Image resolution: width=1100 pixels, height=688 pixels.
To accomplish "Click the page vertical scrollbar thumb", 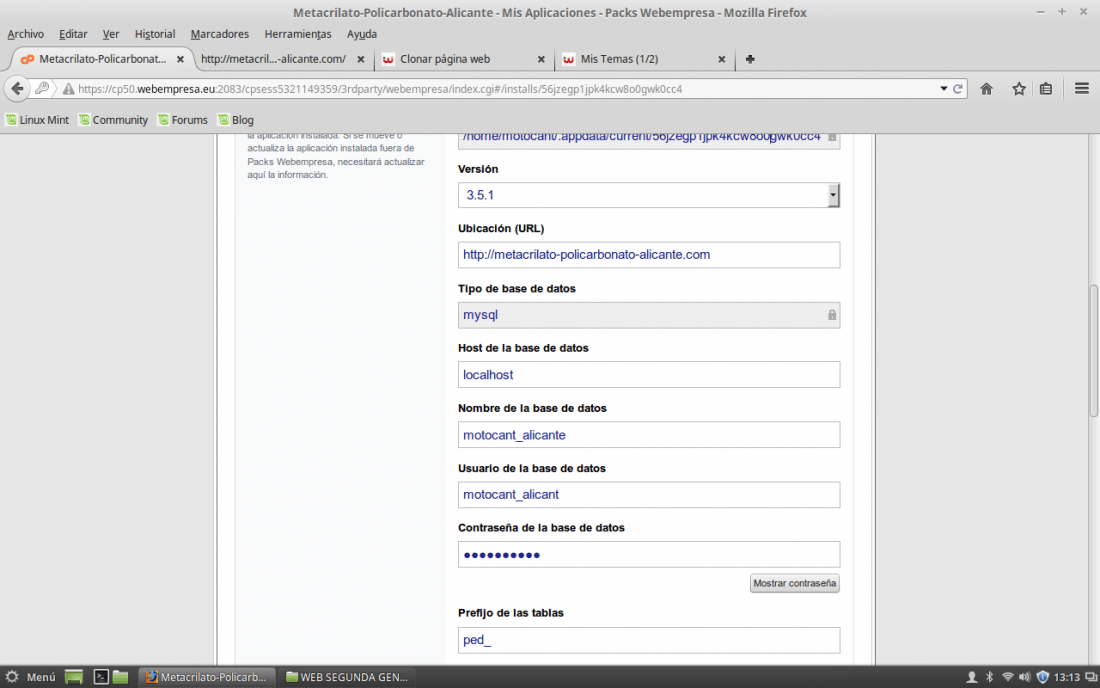I will click(1094, 351).
